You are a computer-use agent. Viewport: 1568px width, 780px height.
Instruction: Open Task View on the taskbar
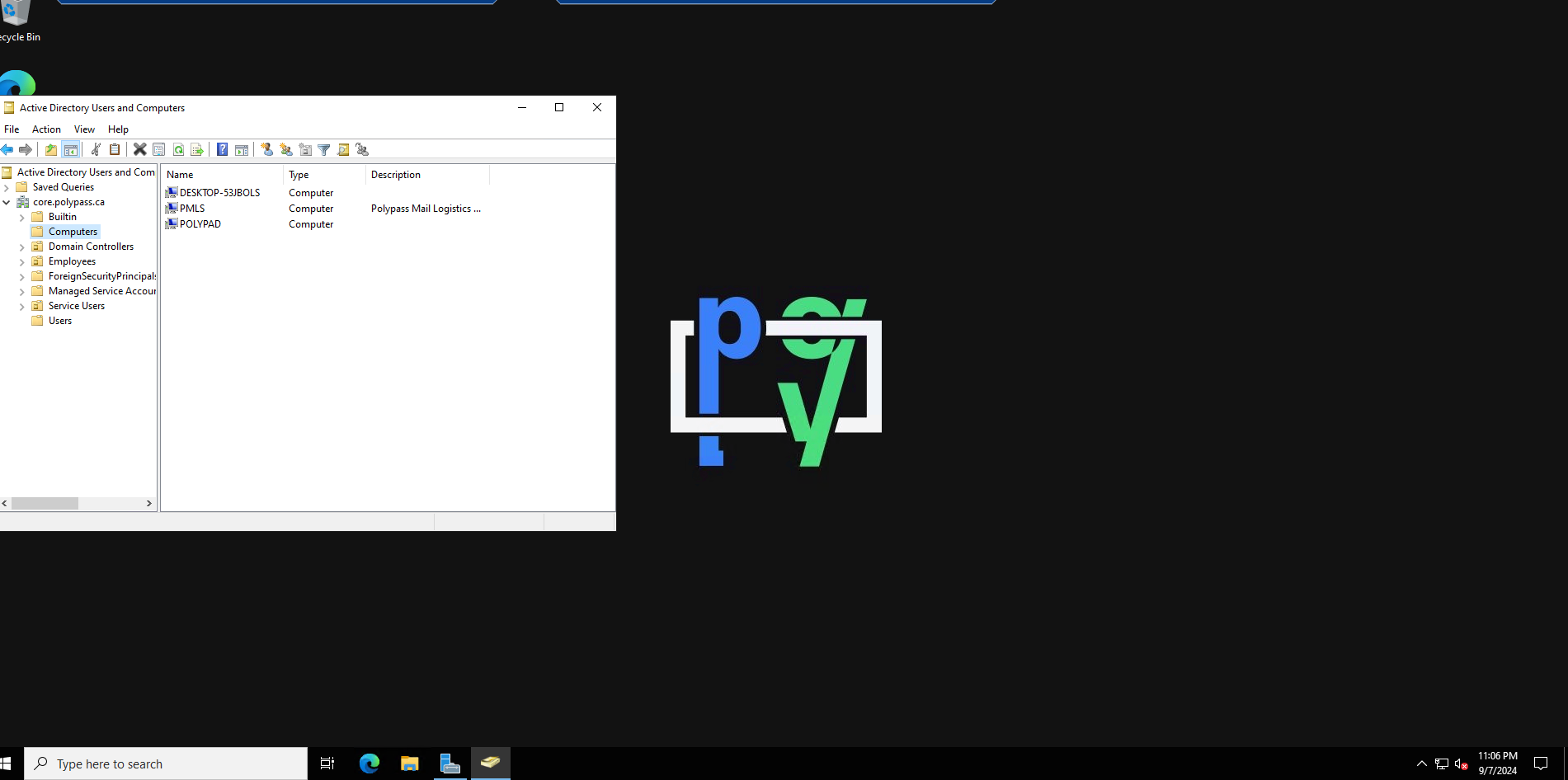(x=327, y=764)
